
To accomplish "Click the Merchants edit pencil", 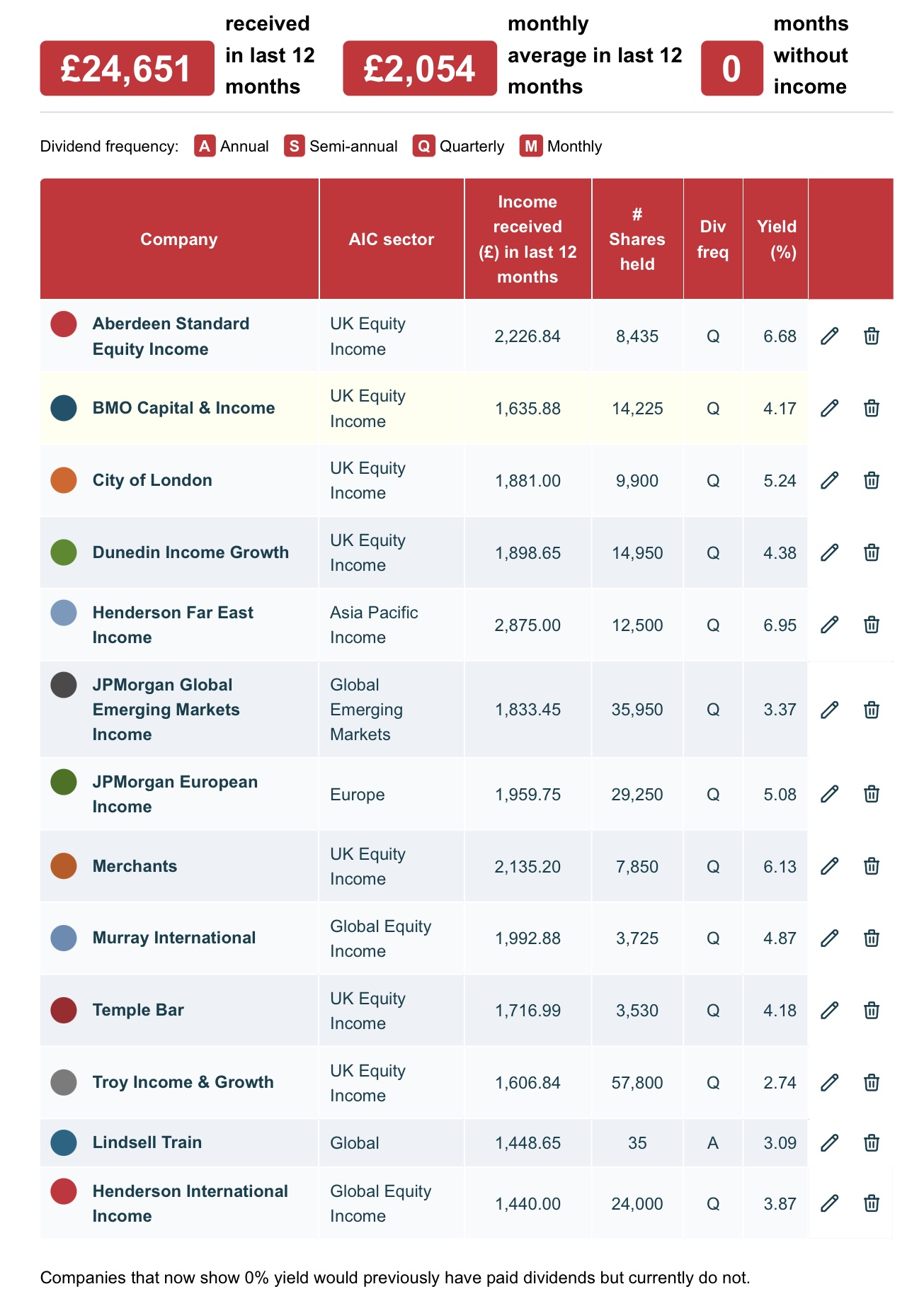I will click(829, 866).
